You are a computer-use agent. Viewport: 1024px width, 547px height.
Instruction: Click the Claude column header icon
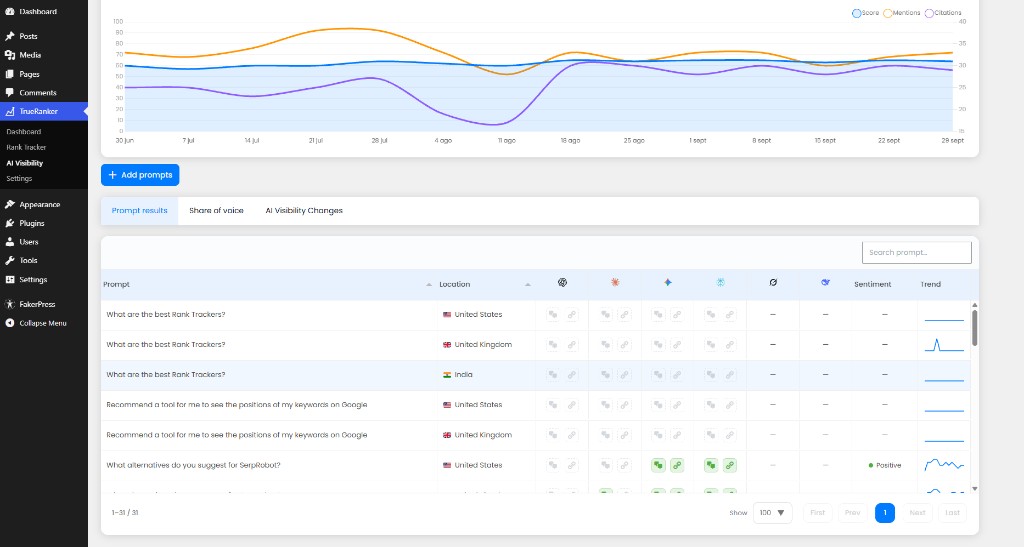click(615, 283)
